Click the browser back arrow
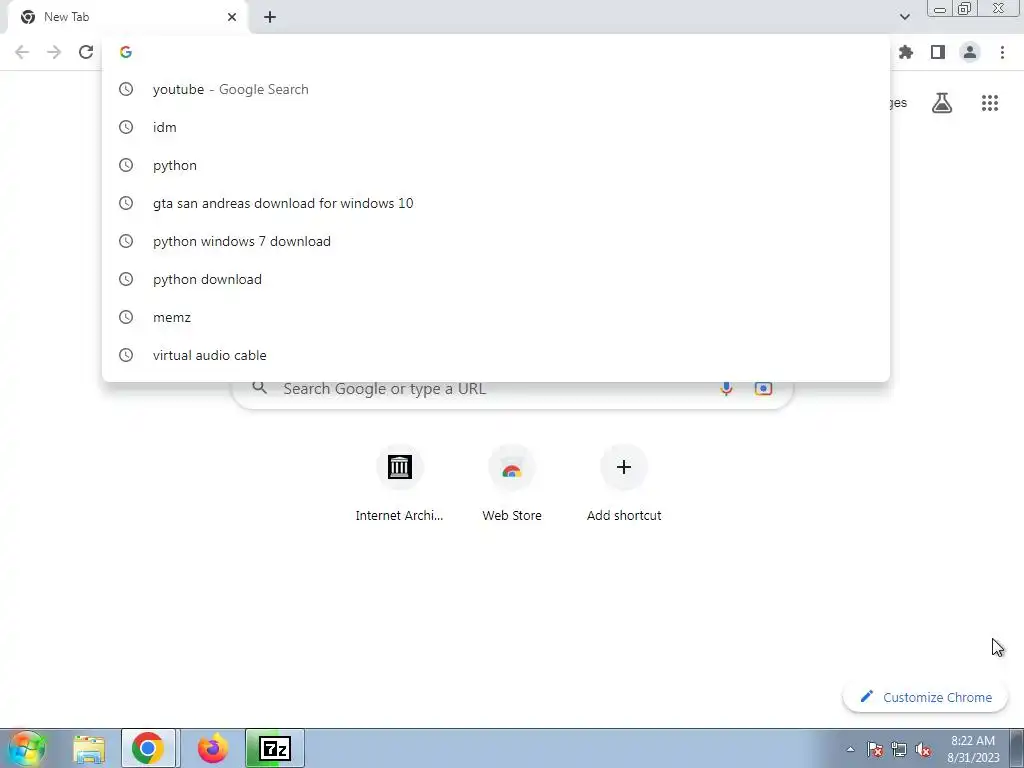This screenshot has width=1024, height=768. [x=22, y=52]
